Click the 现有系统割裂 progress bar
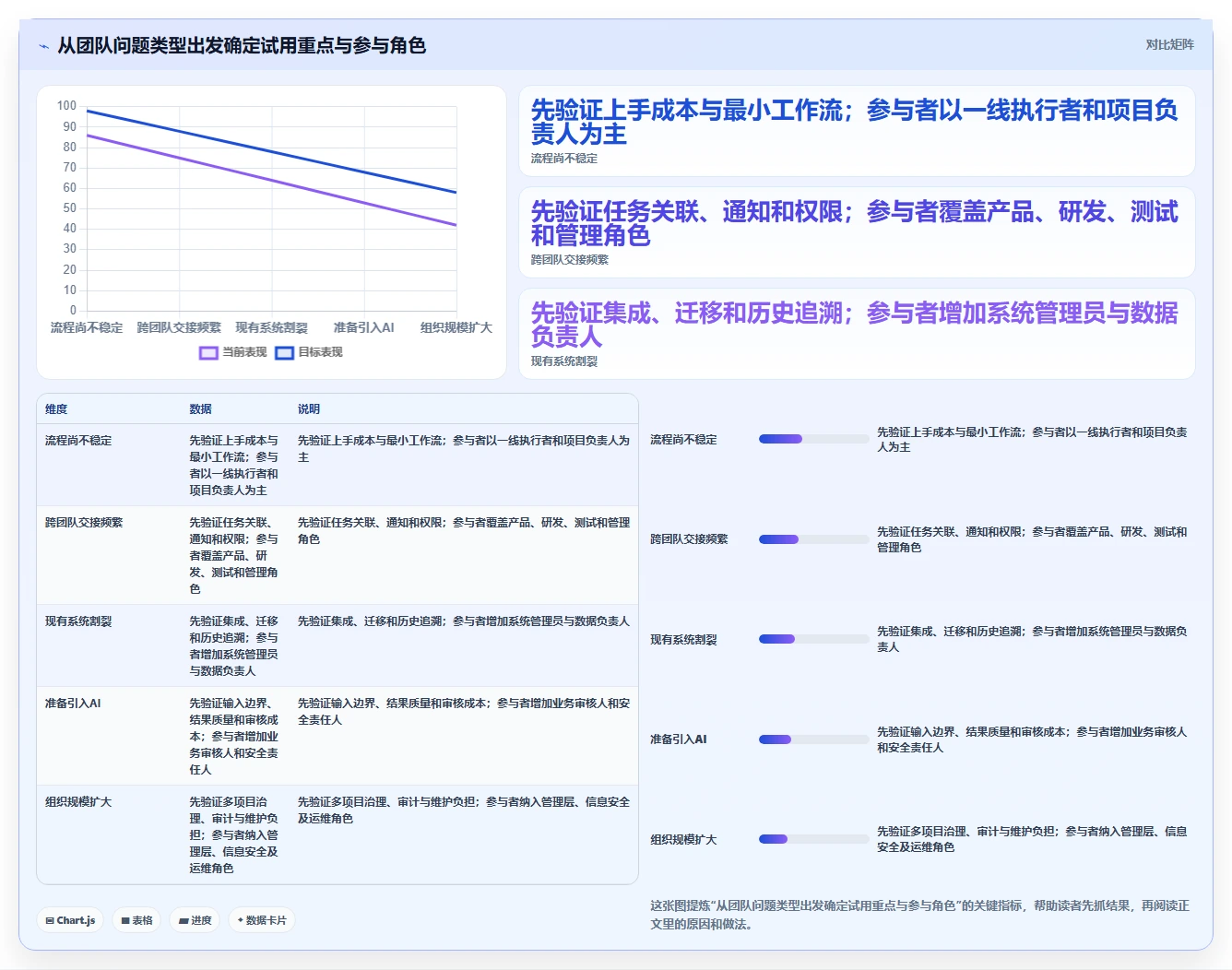 [813, 639]
